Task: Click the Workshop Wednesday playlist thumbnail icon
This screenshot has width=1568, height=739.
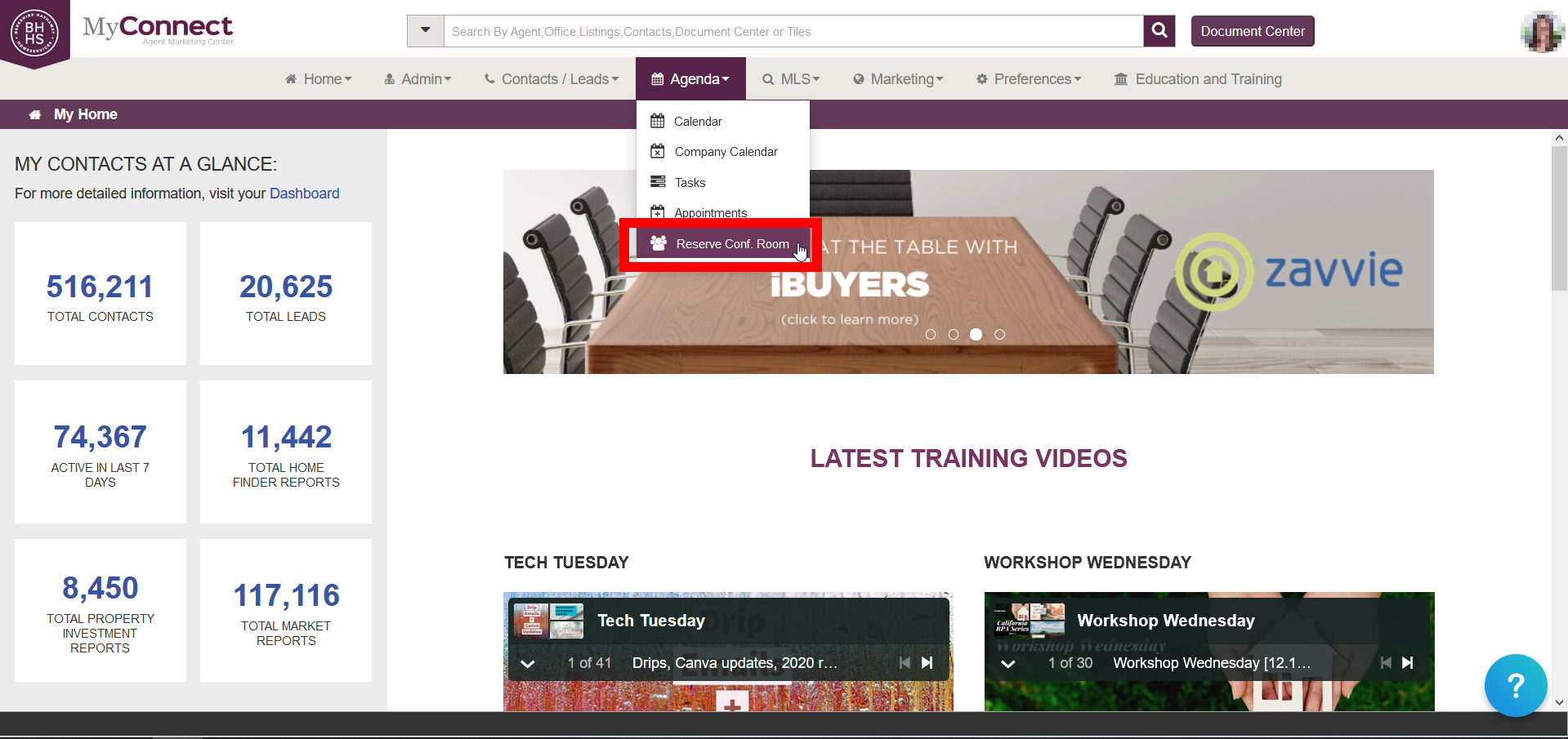Action: pos(1030,621)
